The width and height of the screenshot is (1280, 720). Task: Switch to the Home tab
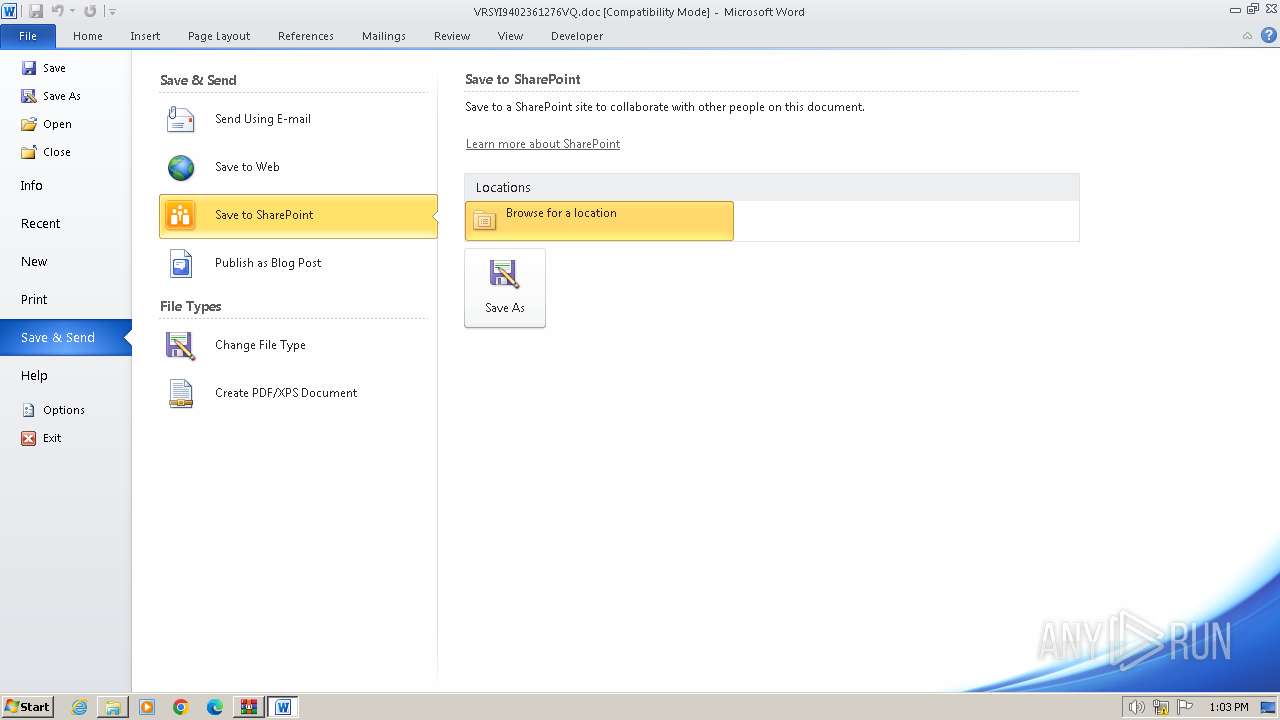click(88, 36)
